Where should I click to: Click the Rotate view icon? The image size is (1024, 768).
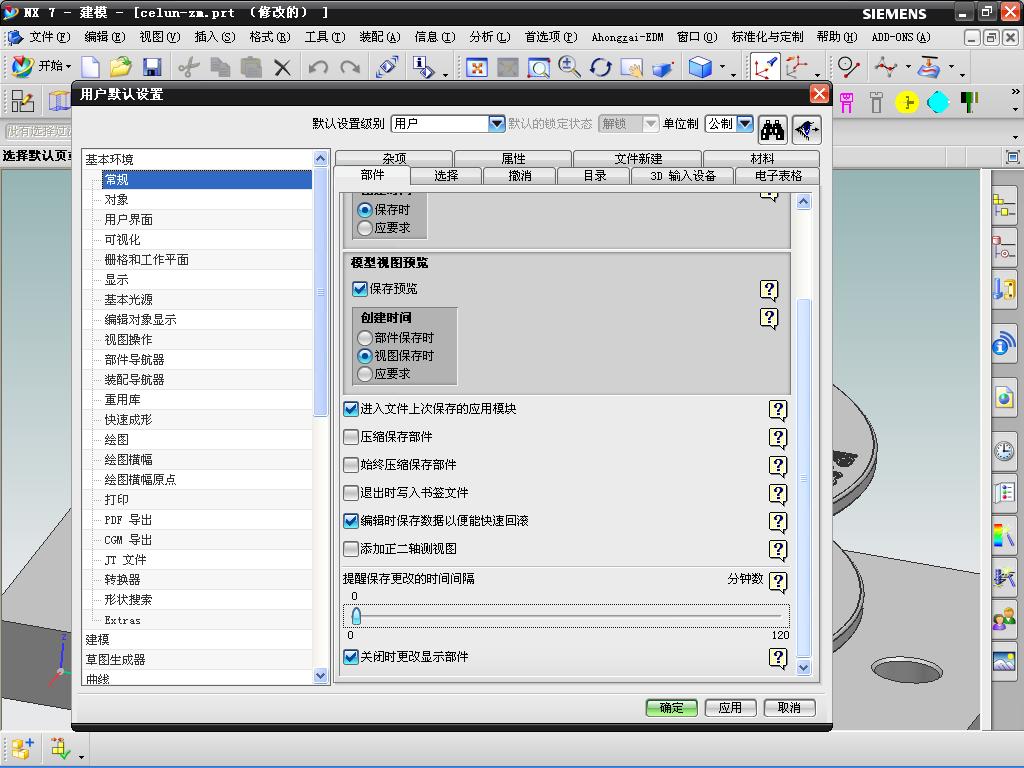601,67
